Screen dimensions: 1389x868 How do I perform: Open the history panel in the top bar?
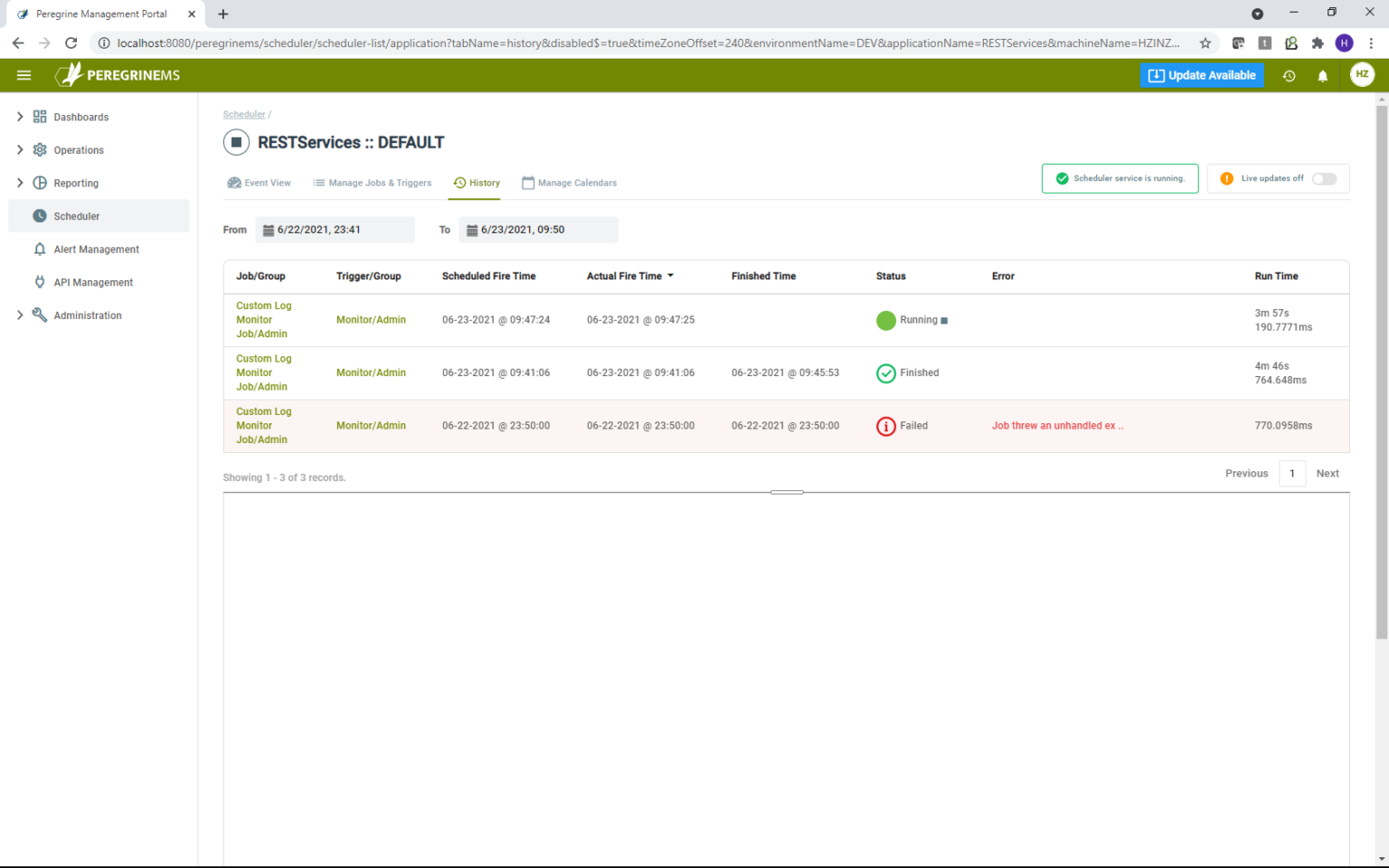pyautogui.click(x=1289, y=76)
